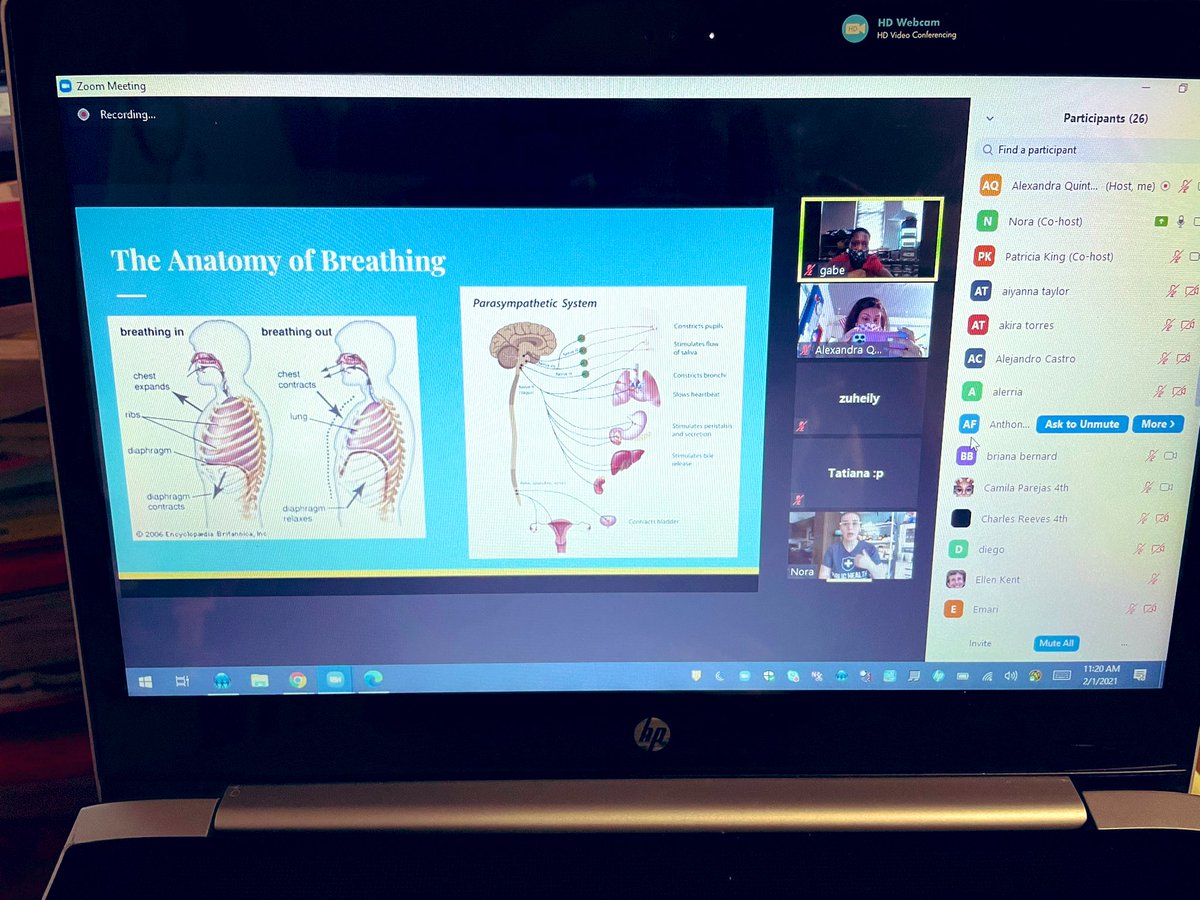Click Camila Parejas 4th's avatar picture
Image resolution: width=1200 pixels, height=900 pixels.
pyautogui.click(x=964, y=488)
